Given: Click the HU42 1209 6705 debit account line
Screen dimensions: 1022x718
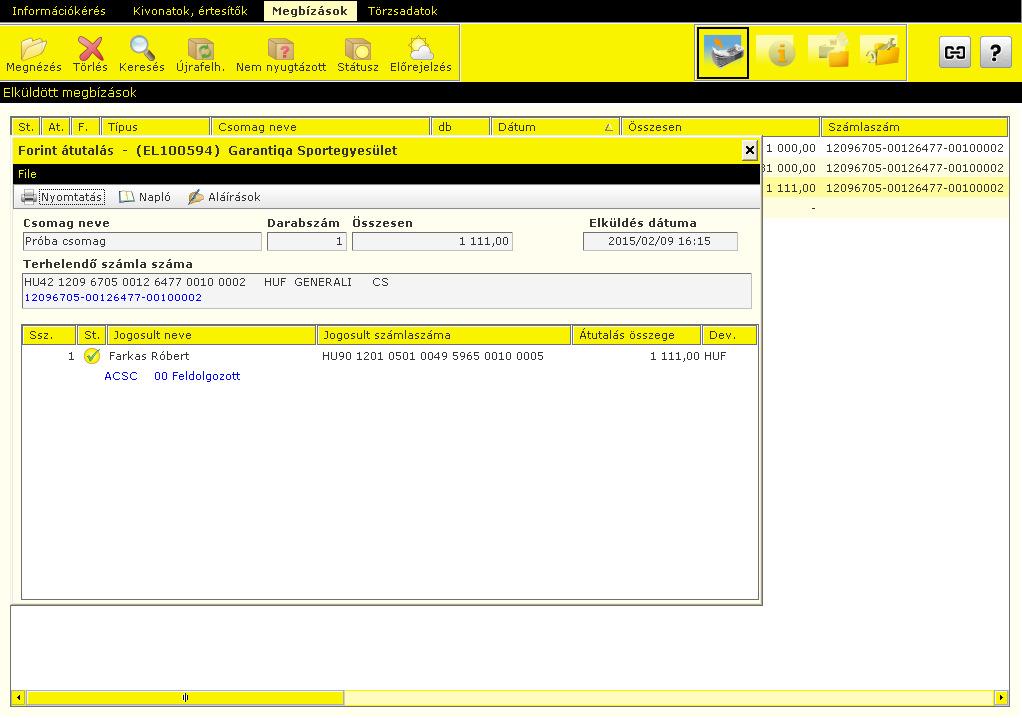Looking at the screenshot, I should tap(206, 282).
